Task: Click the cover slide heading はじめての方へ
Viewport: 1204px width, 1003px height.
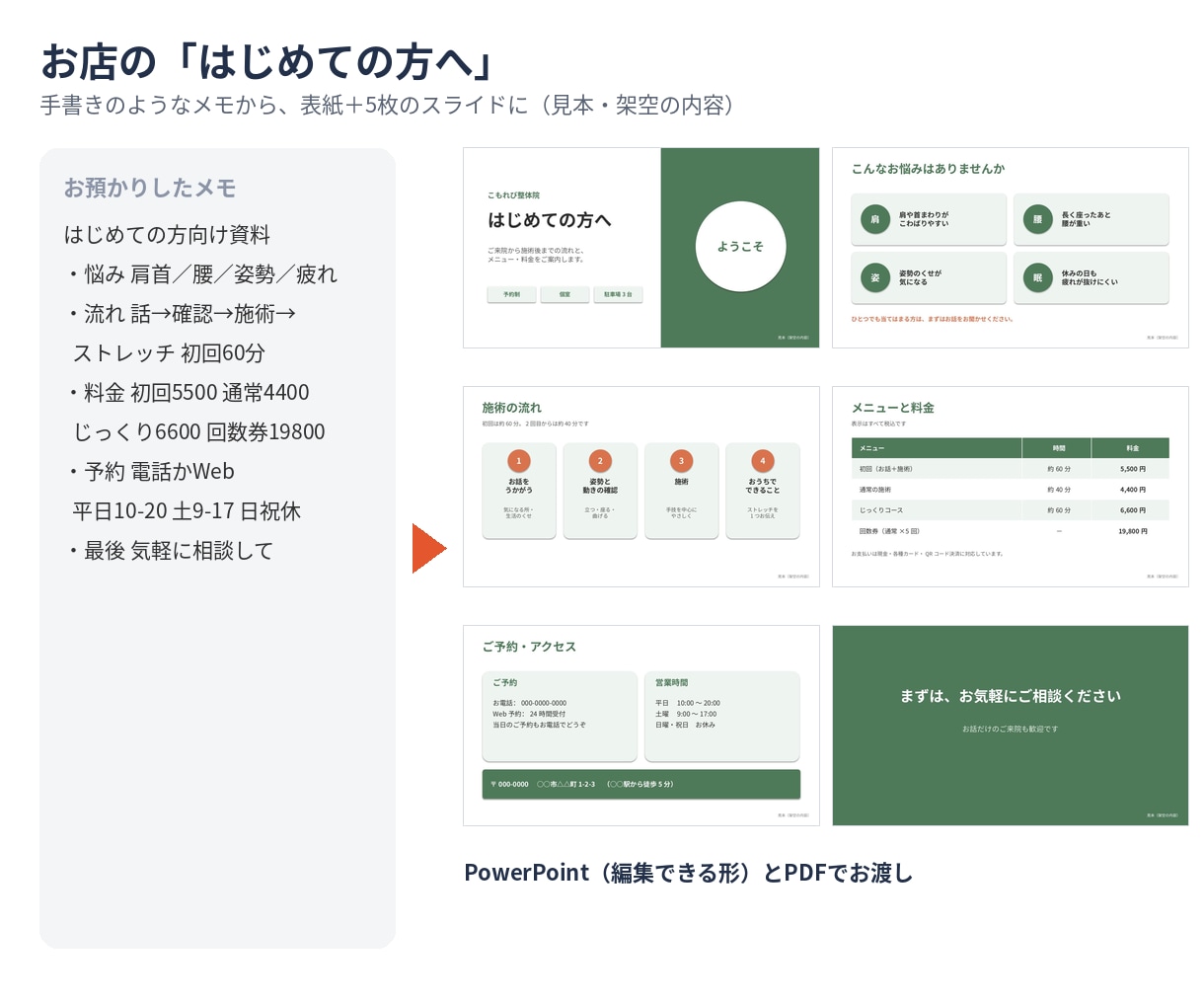Action: click(x=550, y=220)
